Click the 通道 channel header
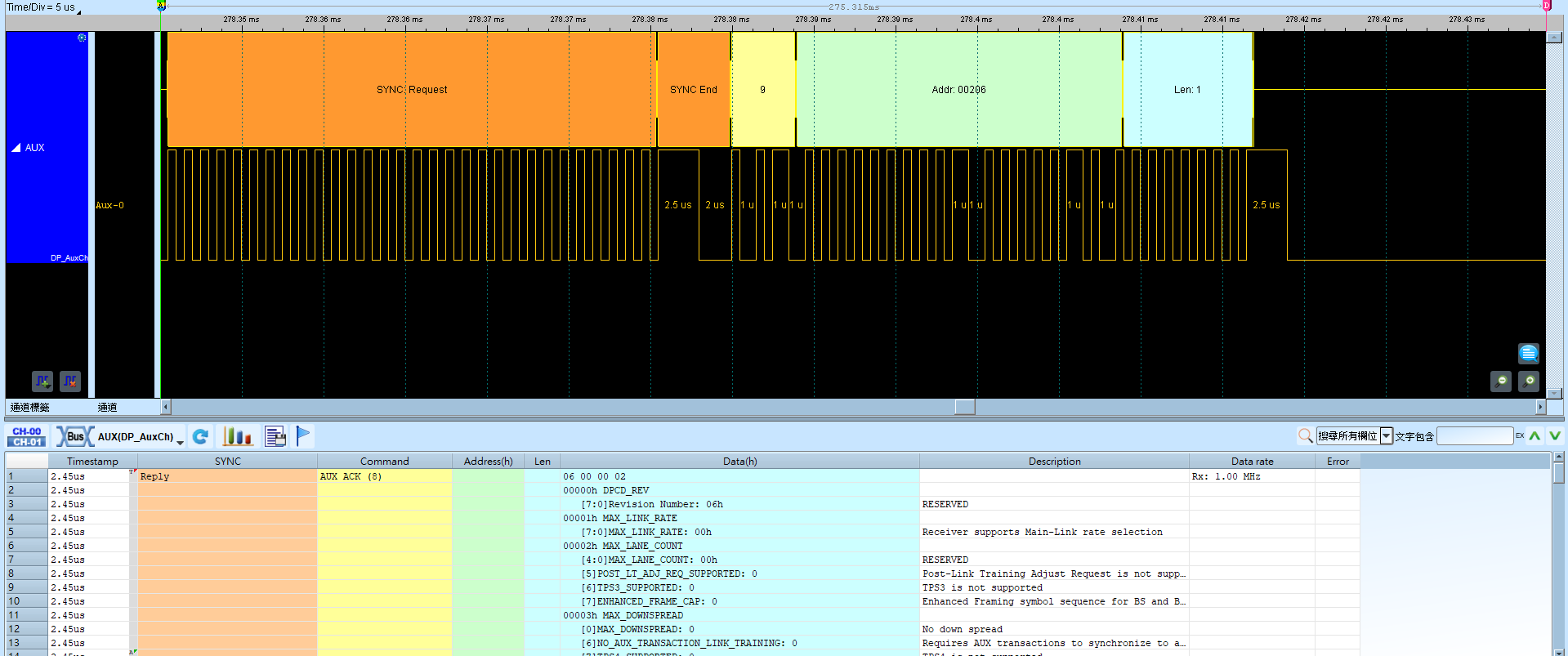1568x656 pixels. pyautogui.click(x=108, y=407)
